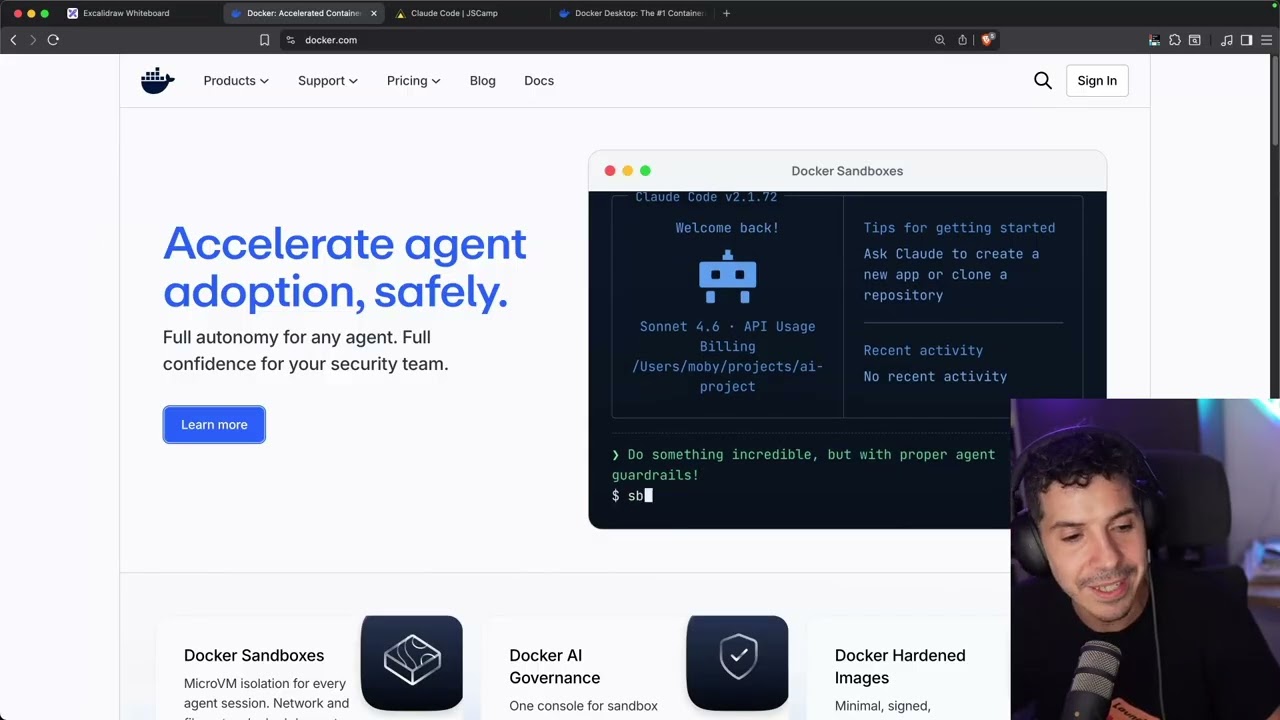Share this page using the share icon
This screenshot has height=720, width=1280.
pyautogui.click(x=962, y=40)
